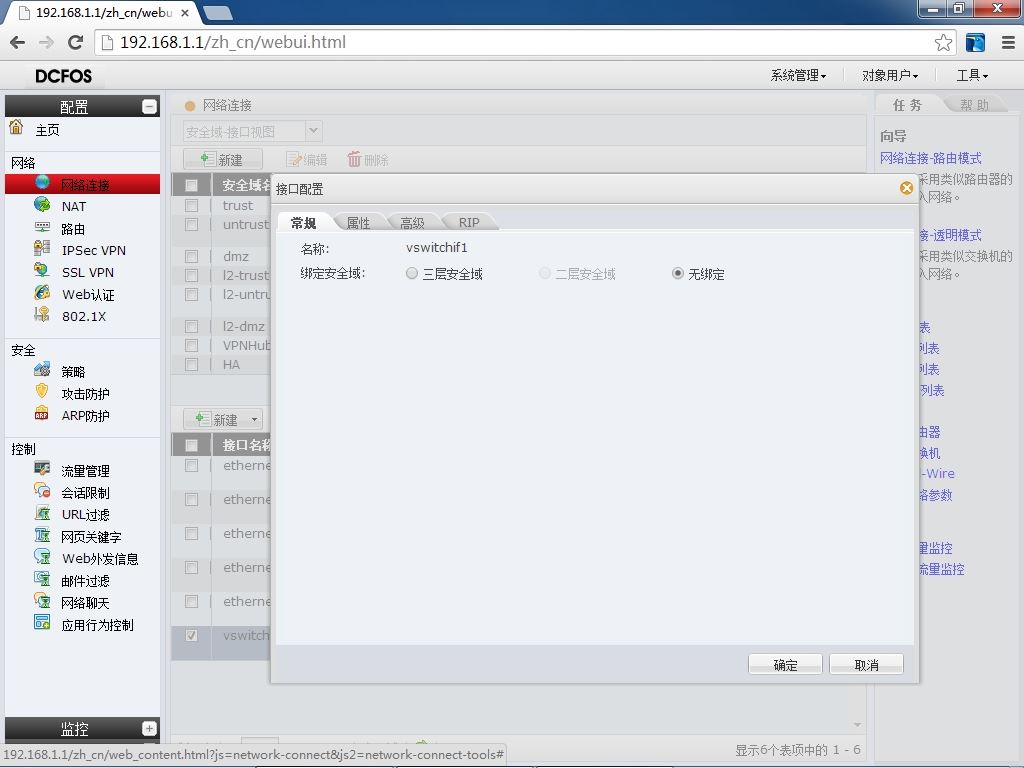Check the trust zone checkbox

(191, 206)
